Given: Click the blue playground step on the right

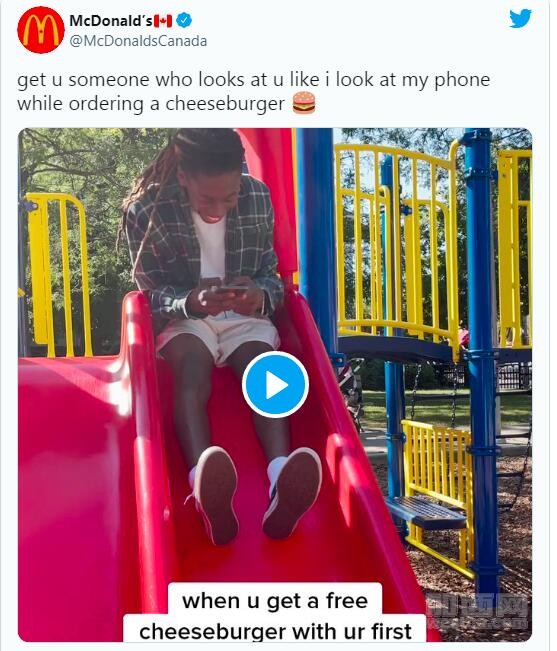Looking at the screenshot, I should [x=427, y=512].
